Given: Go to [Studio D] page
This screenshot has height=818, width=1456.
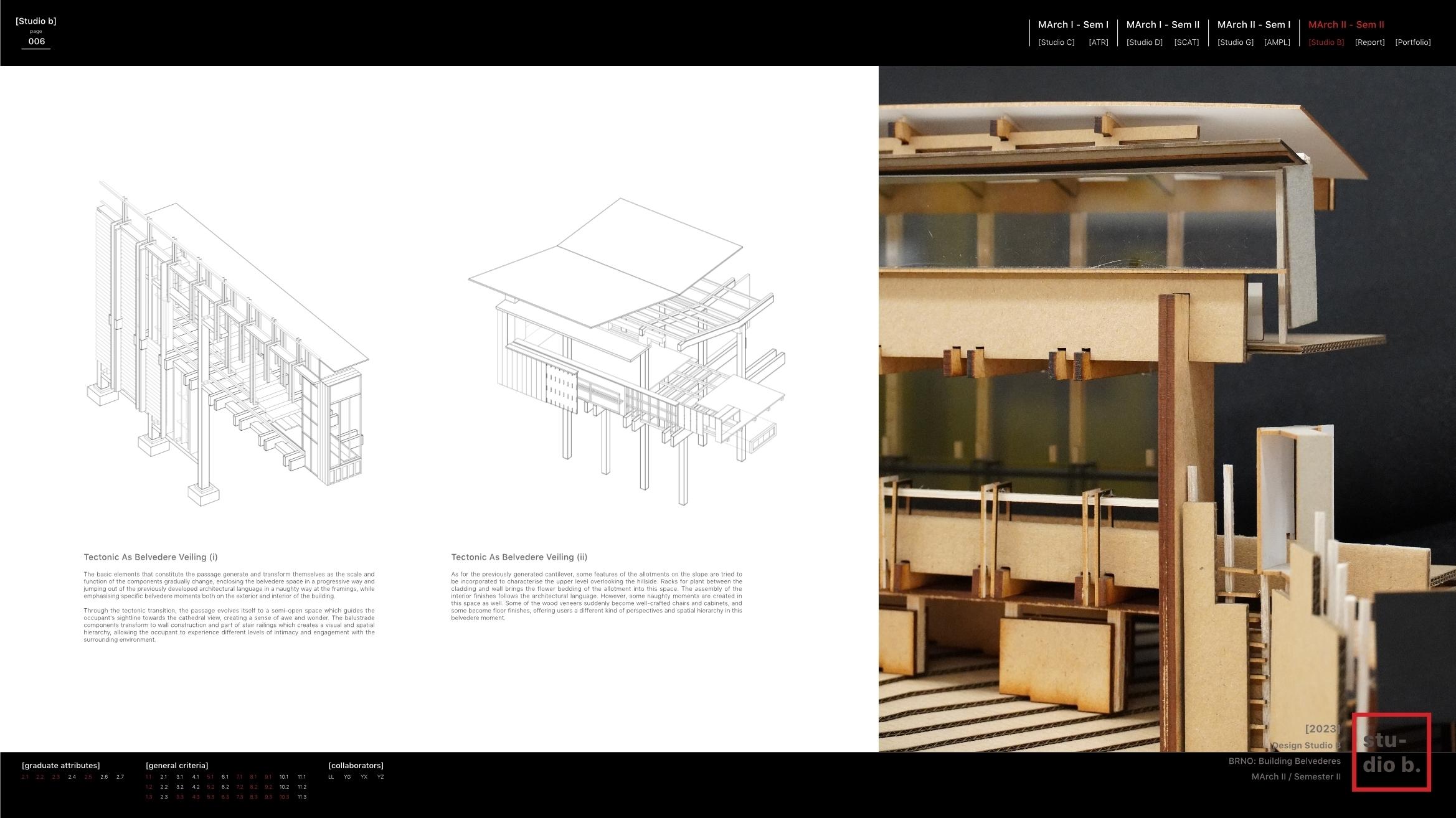Looking at the screenshot, I should 1144,42.
